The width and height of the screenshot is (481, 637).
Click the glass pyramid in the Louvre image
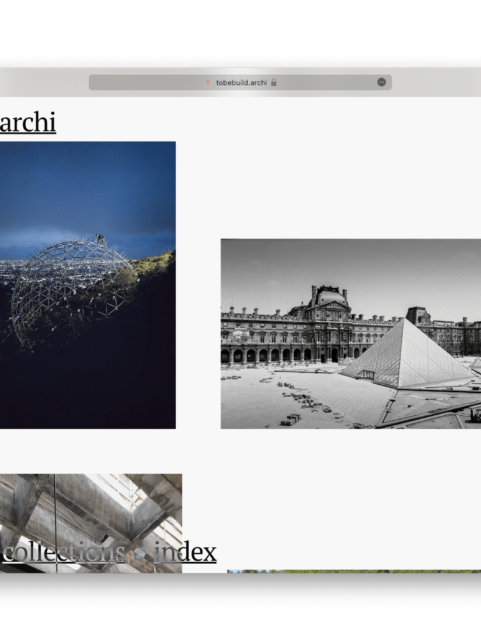(407, 353)
